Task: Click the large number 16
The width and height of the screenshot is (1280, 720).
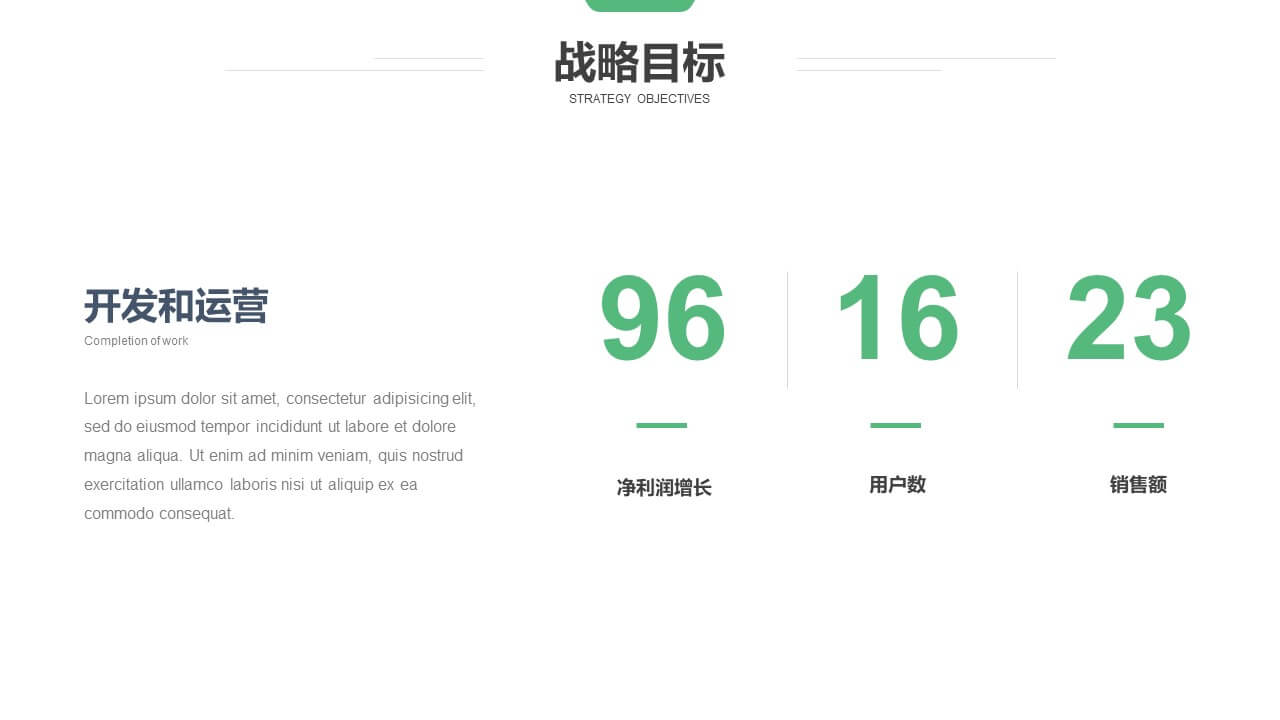Action: 897,320
